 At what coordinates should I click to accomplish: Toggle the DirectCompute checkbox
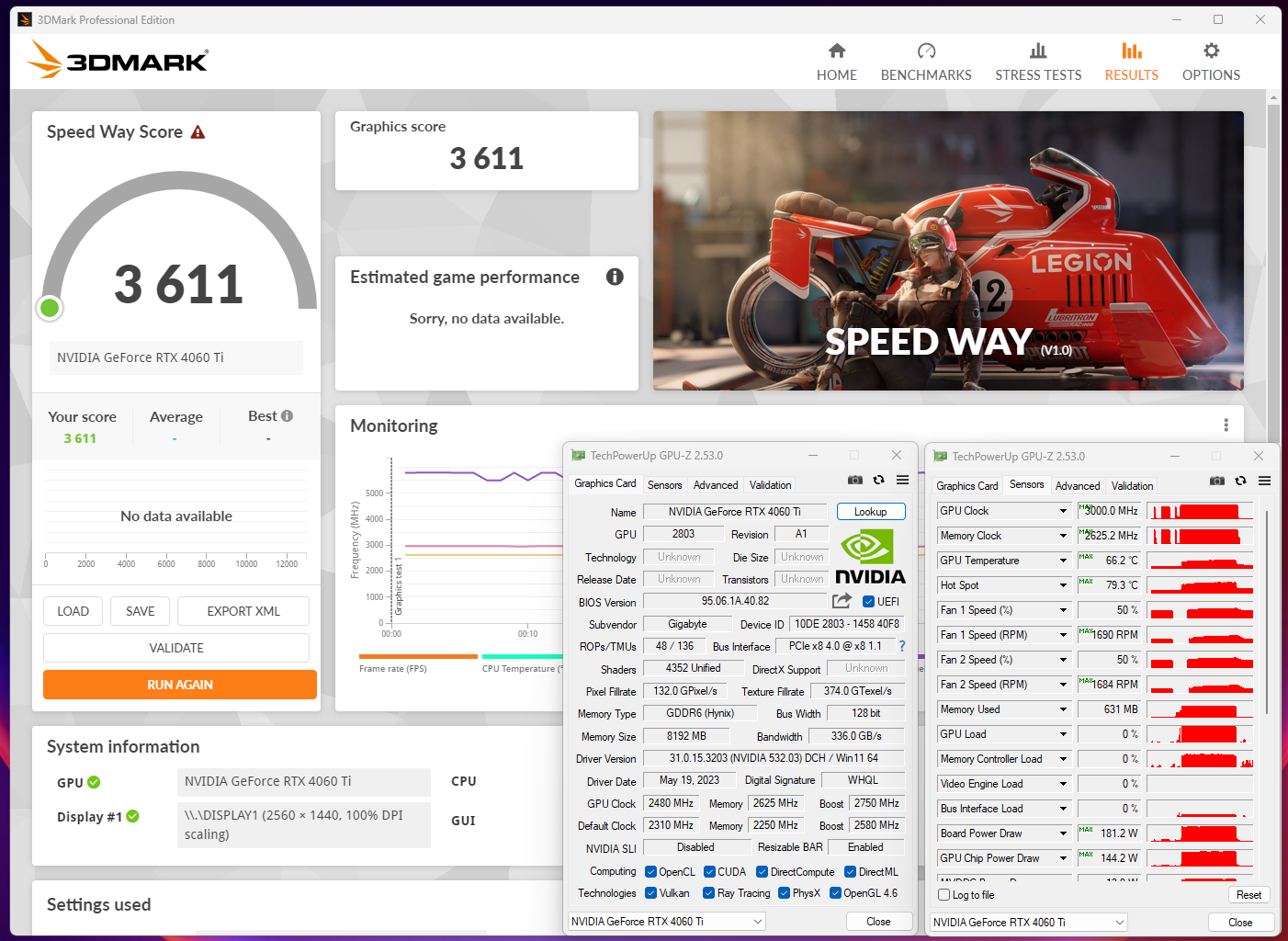tap(762, 872)
